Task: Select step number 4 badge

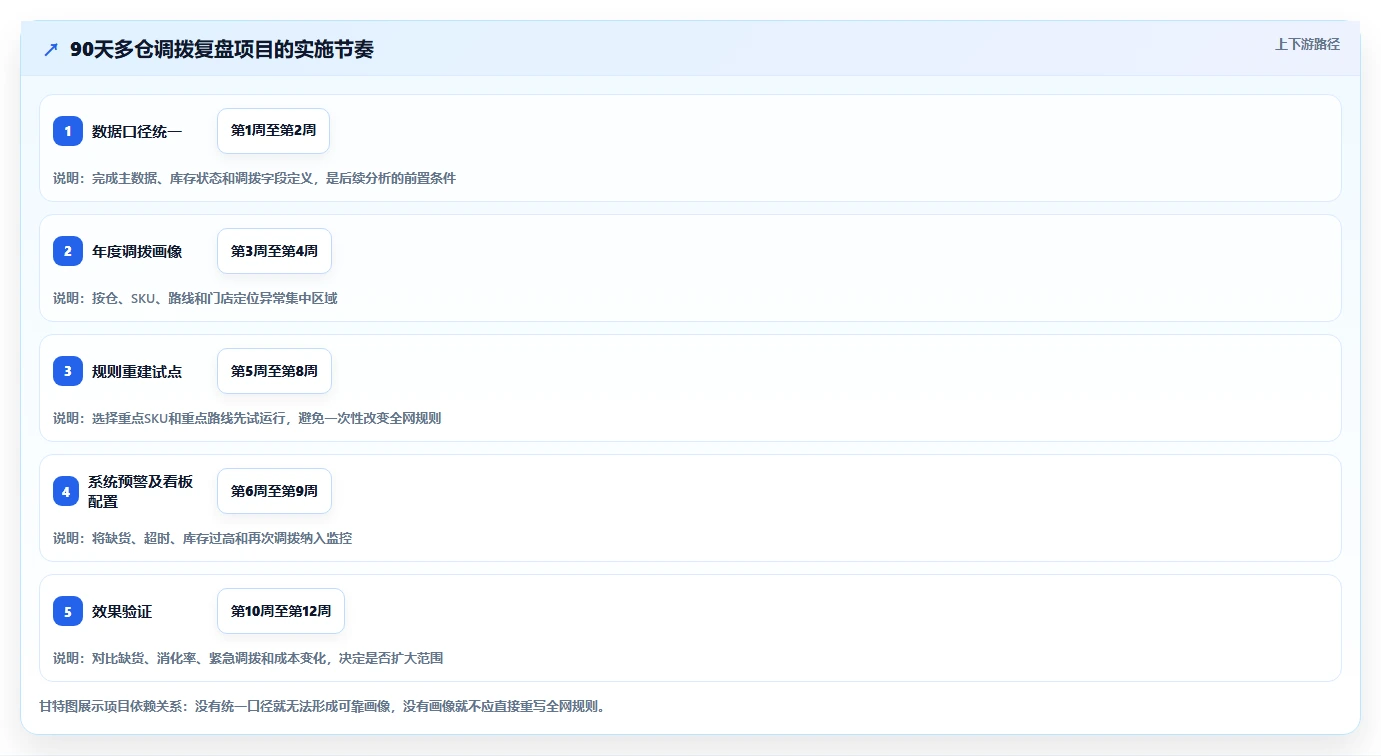Action: (68, 491)
